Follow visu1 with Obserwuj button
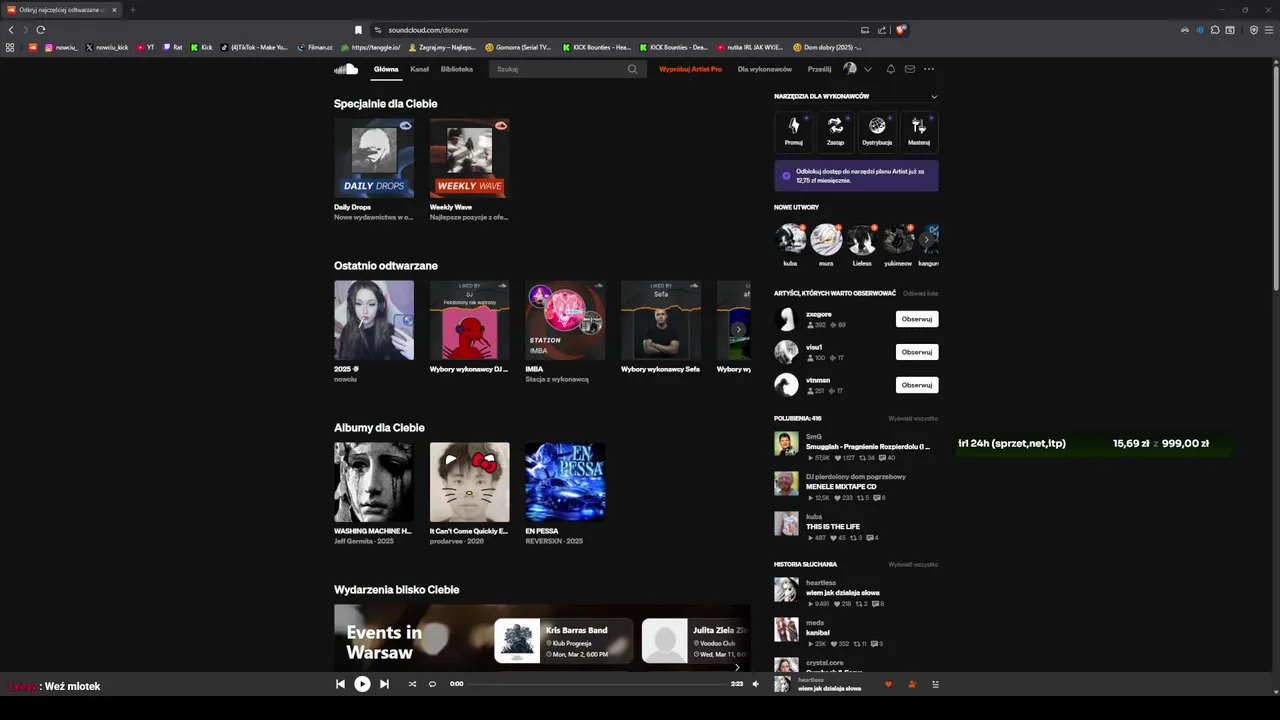The width and height of the screenshot is (1280, 720). pos(917,352)
